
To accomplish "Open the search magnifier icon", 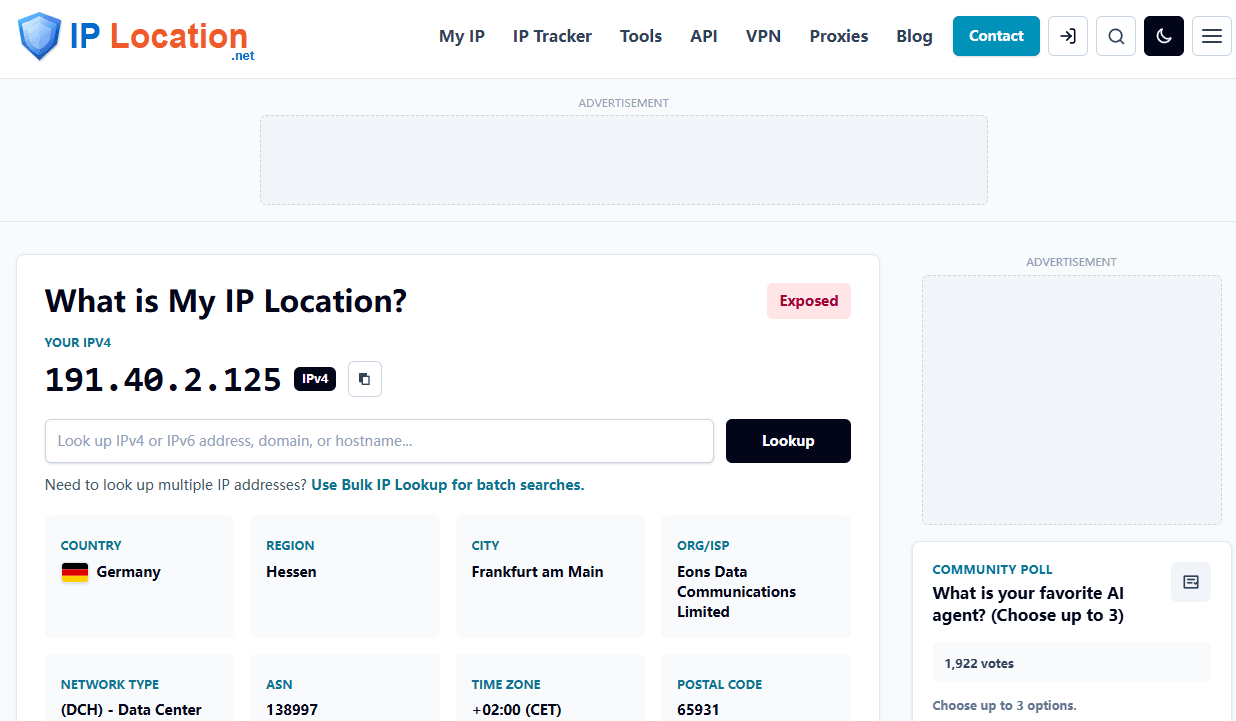I will [x=1116, y=36].
